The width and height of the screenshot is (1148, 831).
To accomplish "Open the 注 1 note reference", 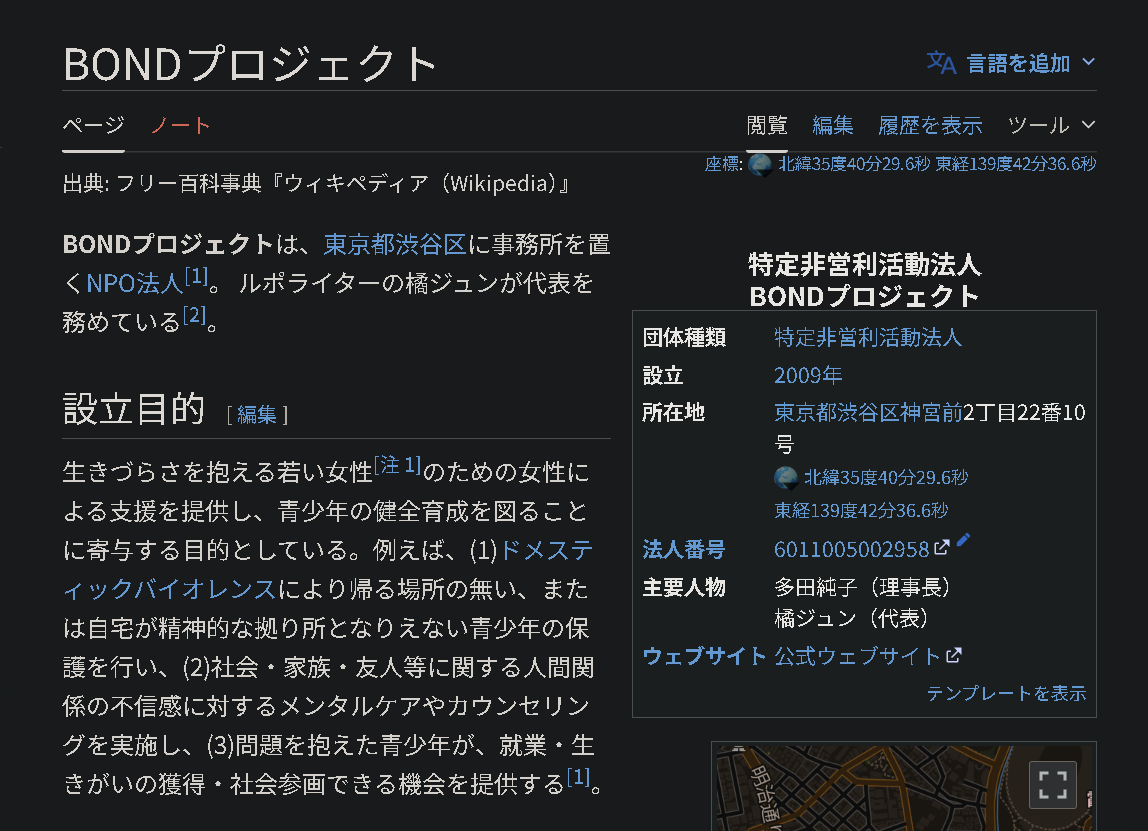I will (x=398, y=465).
